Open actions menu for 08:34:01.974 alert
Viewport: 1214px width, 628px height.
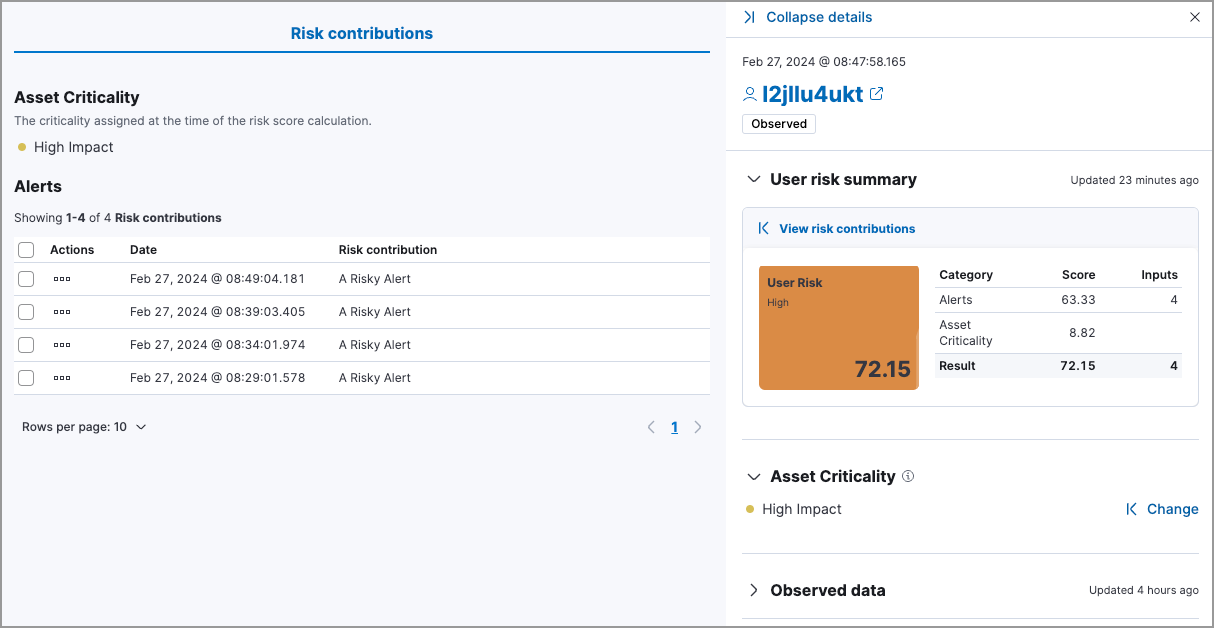point(62,345)
